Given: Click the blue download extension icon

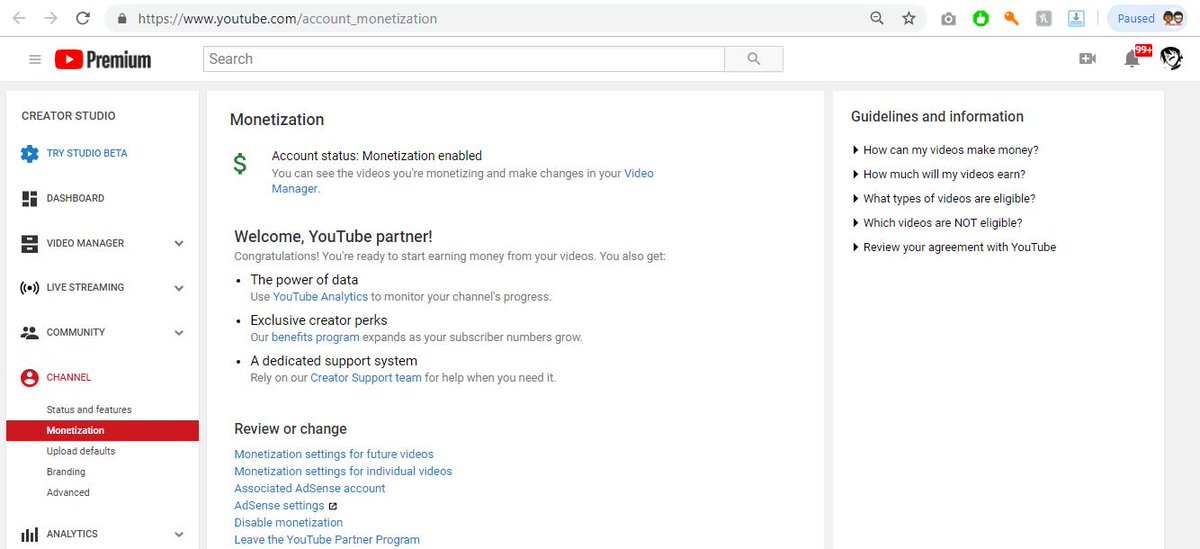Looking at the screenshot, I should 1076,18.
